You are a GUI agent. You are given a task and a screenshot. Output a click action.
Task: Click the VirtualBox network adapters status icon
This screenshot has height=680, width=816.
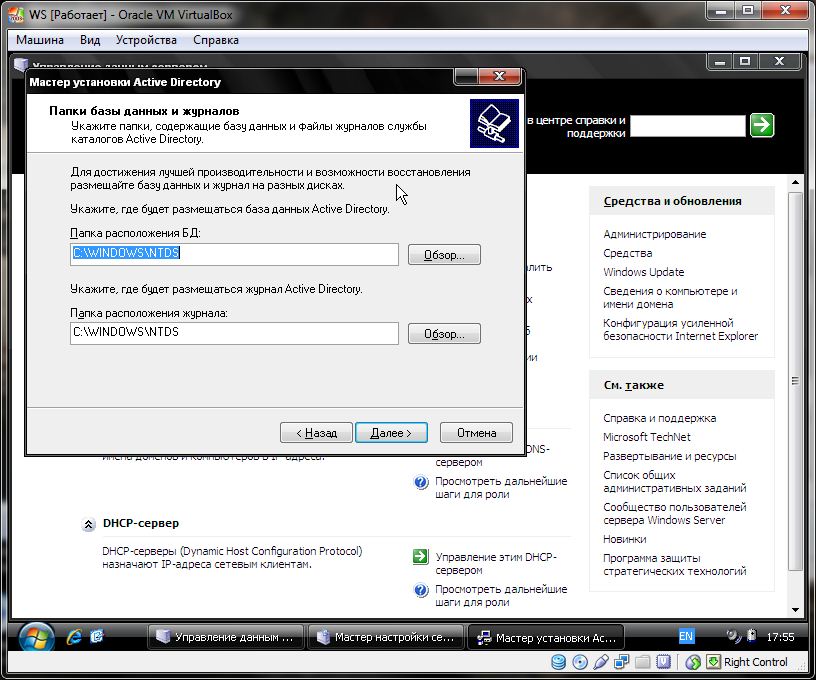(x=621, y=662)
